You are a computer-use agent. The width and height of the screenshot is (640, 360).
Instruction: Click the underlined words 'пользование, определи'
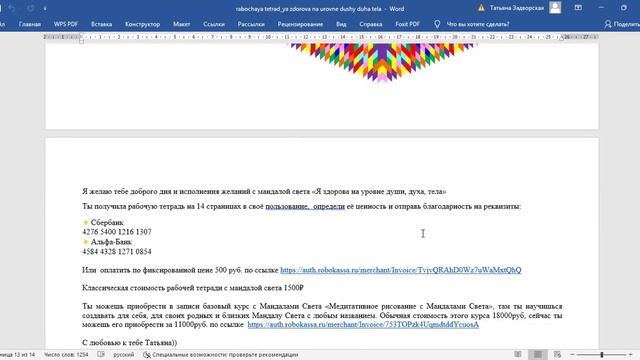click(x=305, y=207)
